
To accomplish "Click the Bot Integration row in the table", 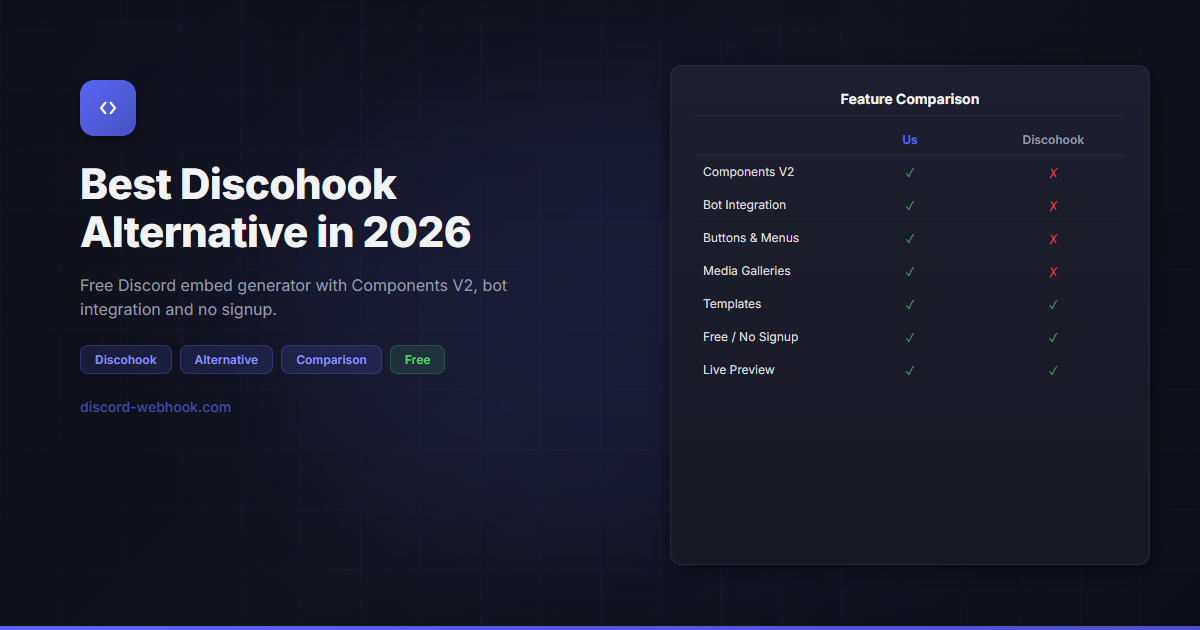I will (744, 205).
